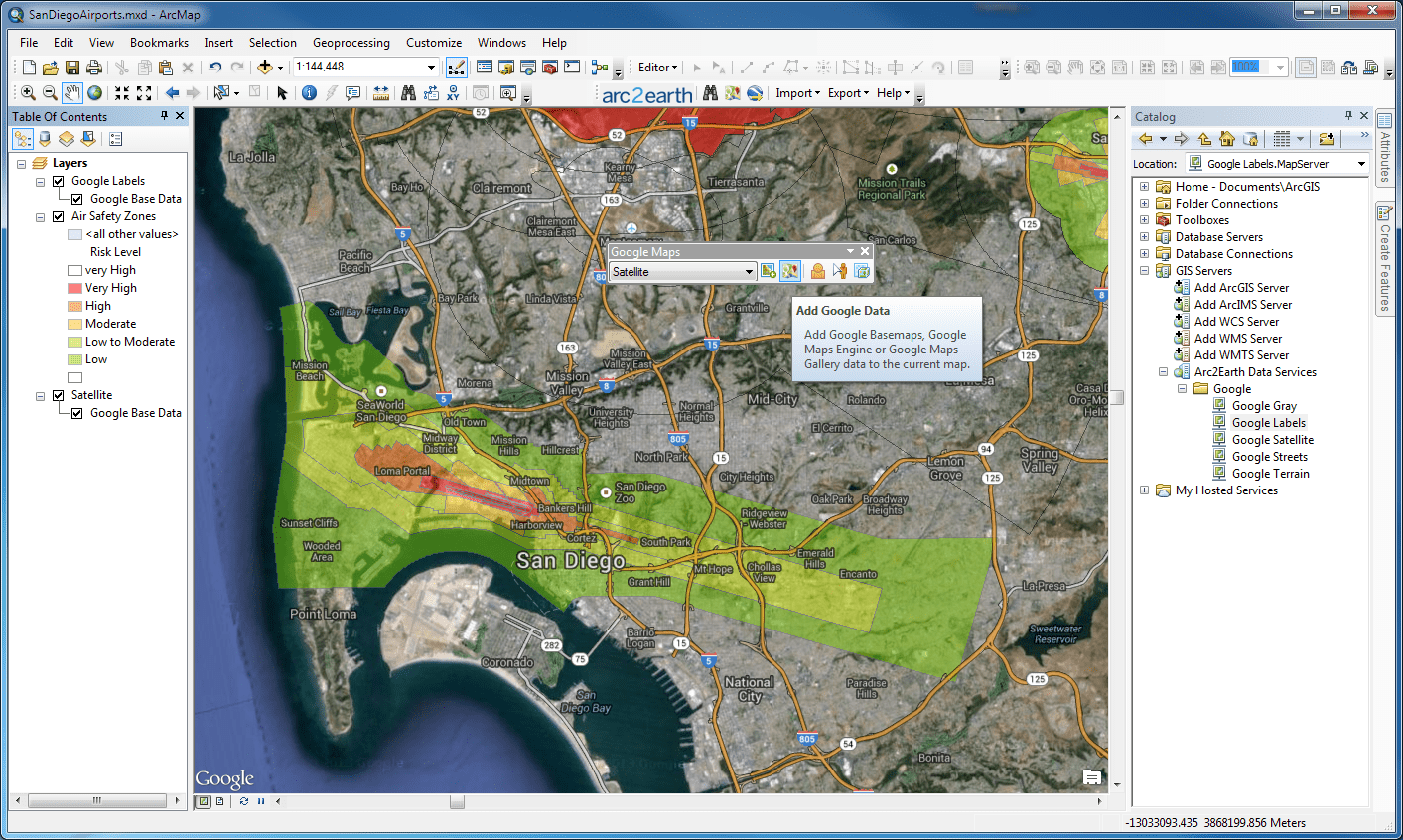This screenshot has height=840, width=1403.
Task: Open the Customize menu
Action: (x=434, y=43)
